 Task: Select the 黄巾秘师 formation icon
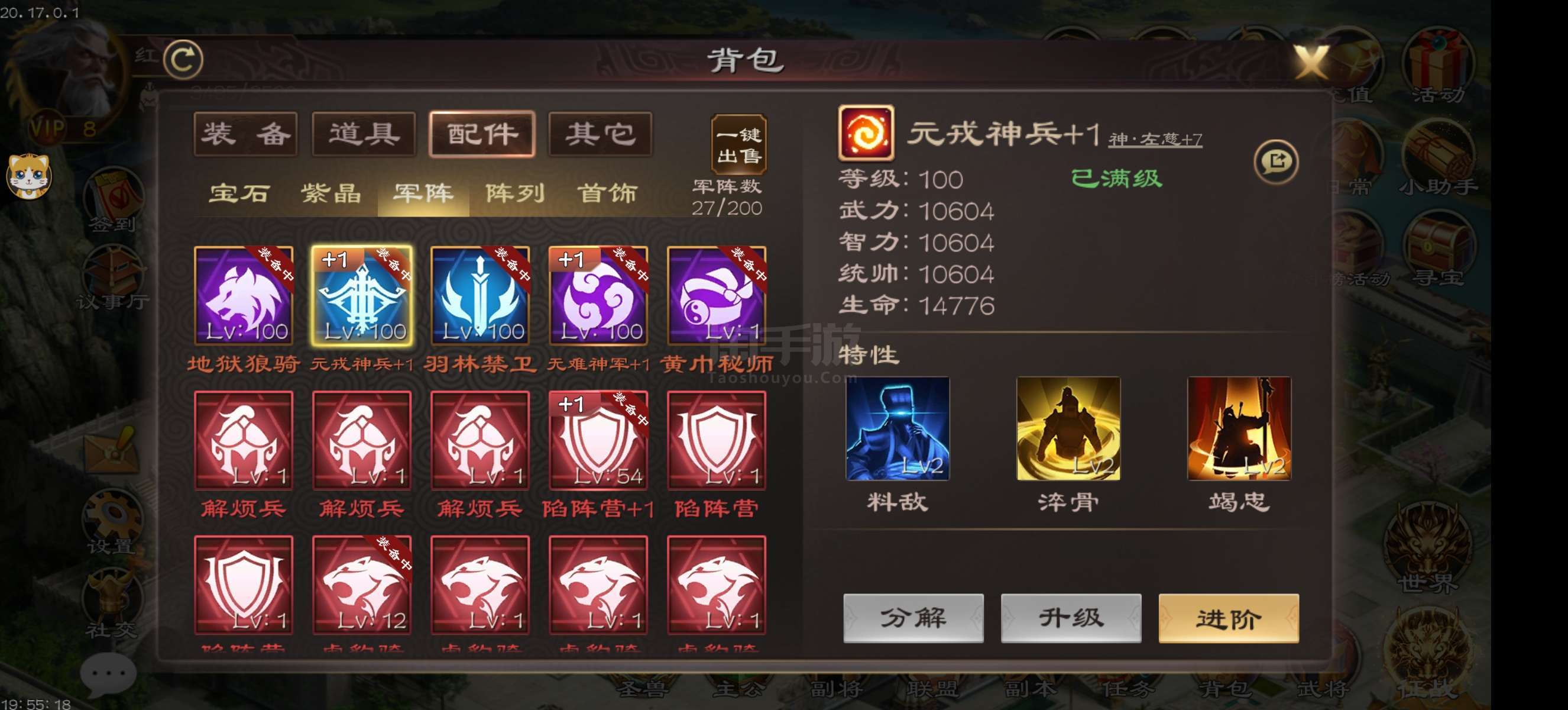tap(717, 296)
